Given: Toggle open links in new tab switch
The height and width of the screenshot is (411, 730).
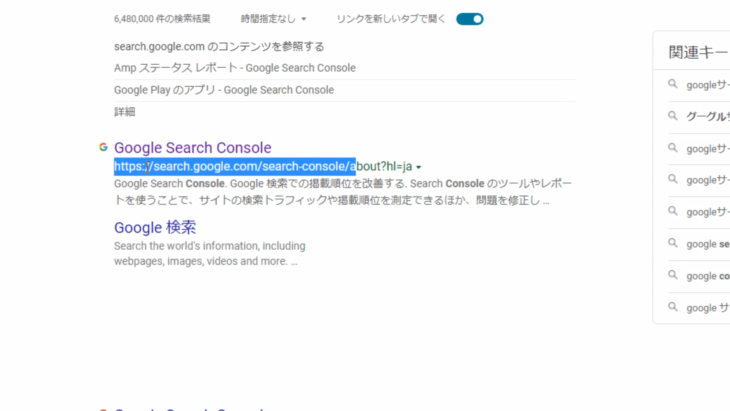Looking at the screenshot, I should coord(469,19).
